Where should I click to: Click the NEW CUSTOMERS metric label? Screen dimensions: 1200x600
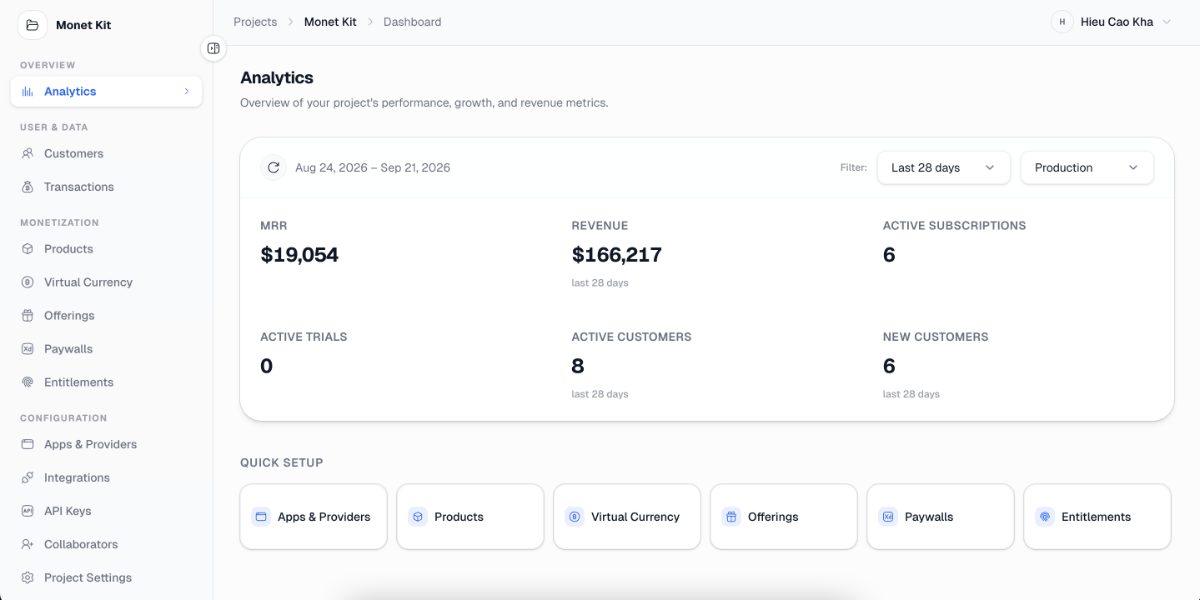pos(936,337)
